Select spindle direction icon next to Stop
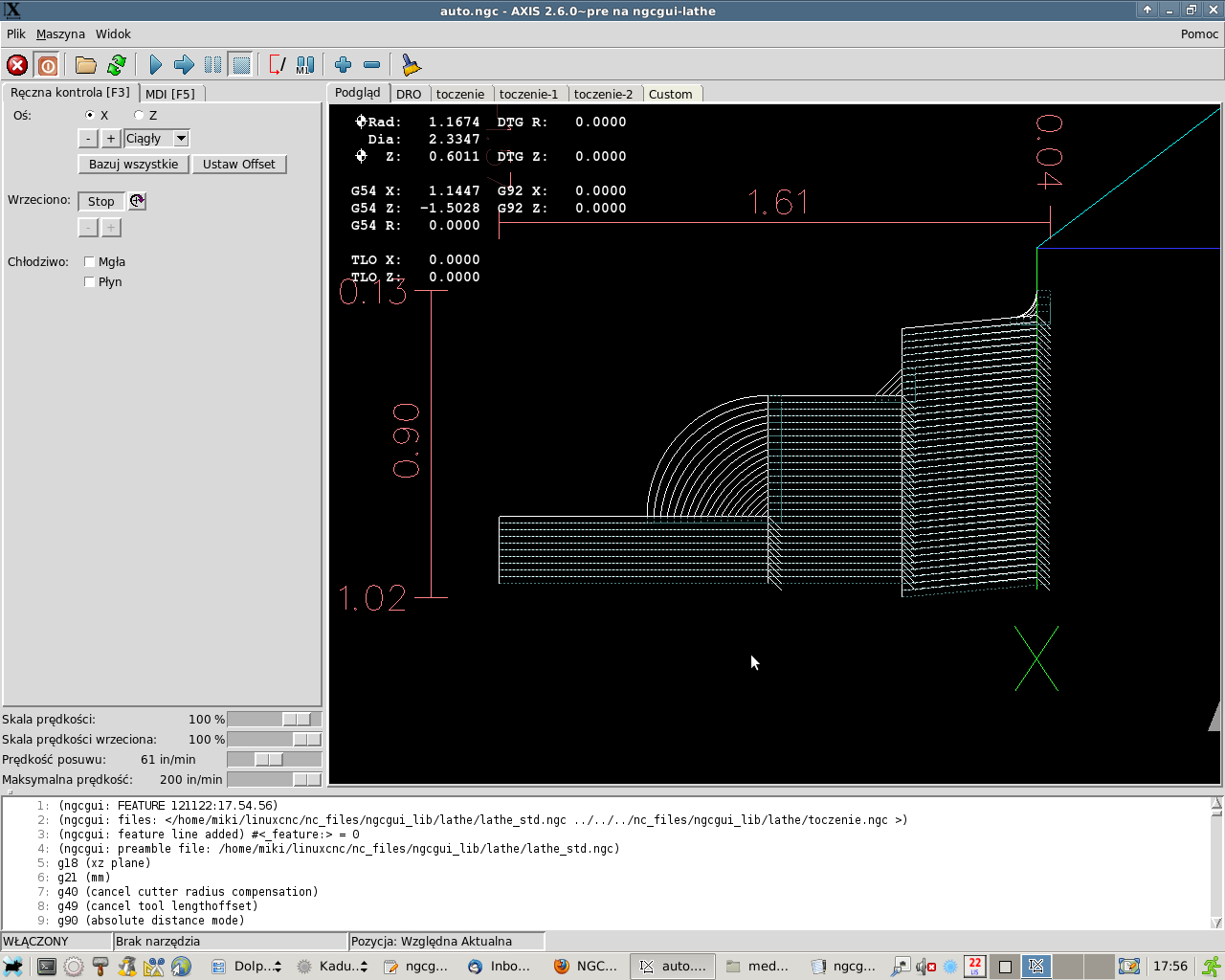Screen dimensions: 1225x980 (x=138, y=201)
